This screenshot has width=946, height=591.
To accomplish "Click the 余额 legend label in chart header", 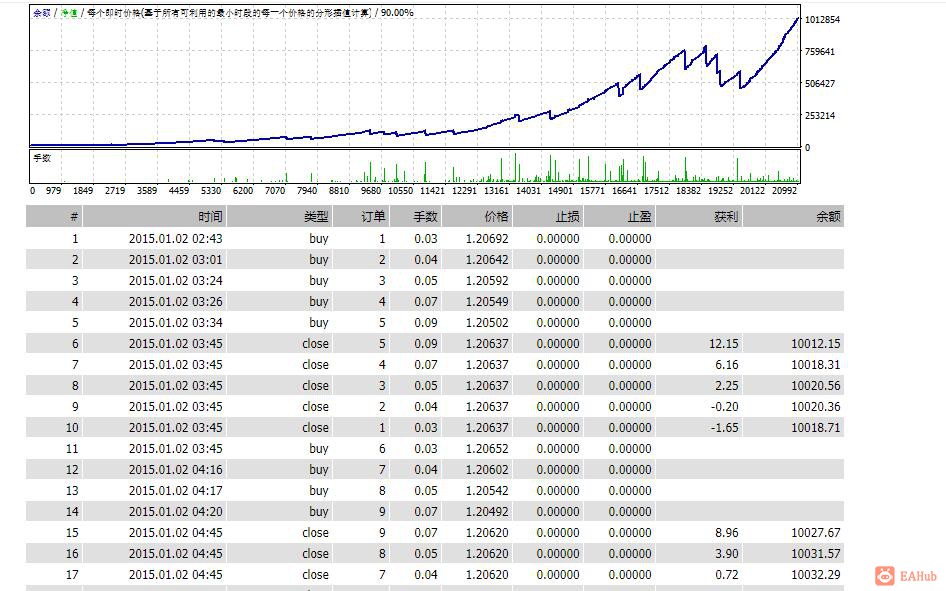I will [42, 13].
